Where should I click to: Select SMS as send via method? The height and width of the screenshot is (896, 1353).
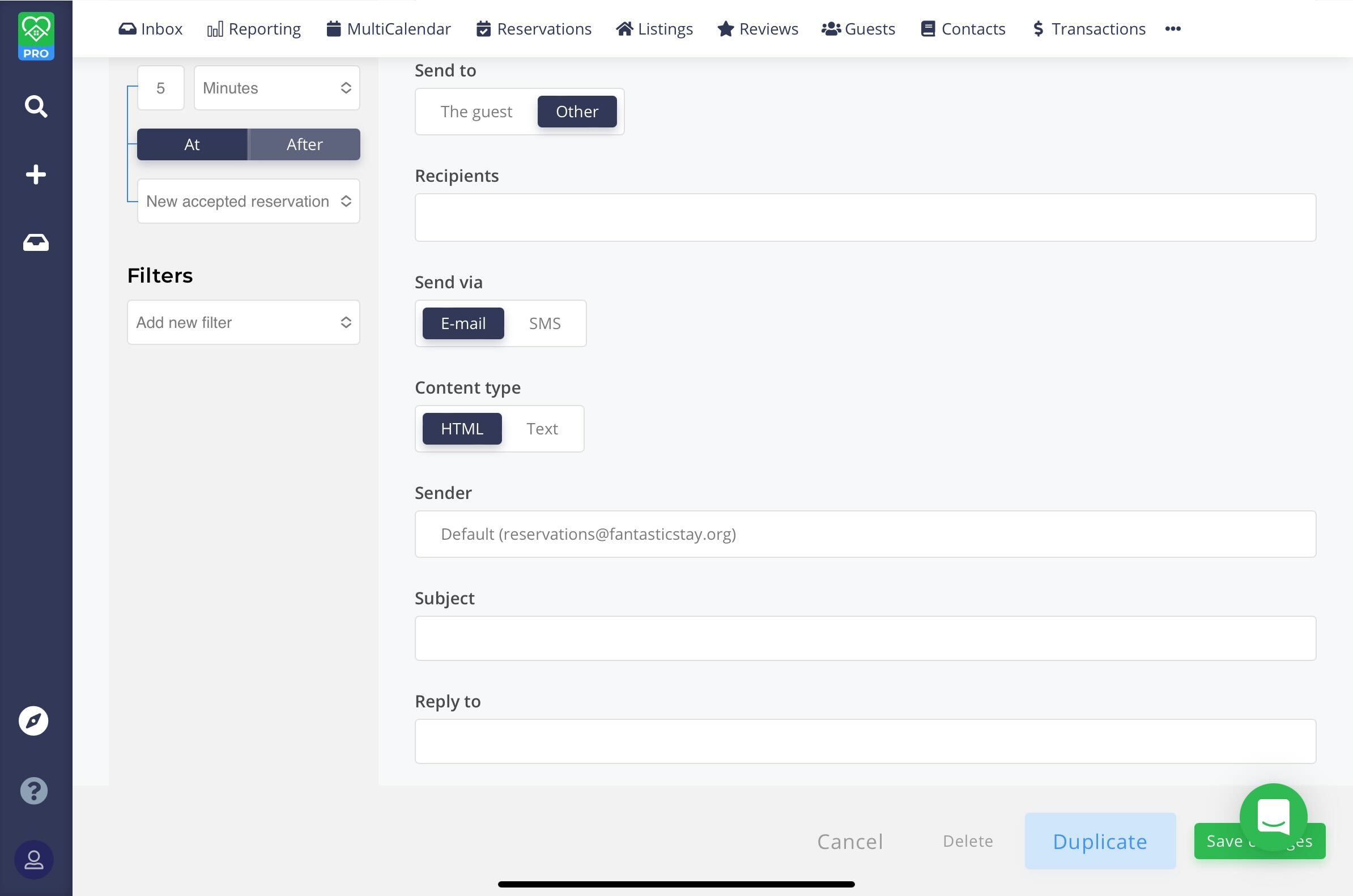pyautogui.click(x=544, y=323)
